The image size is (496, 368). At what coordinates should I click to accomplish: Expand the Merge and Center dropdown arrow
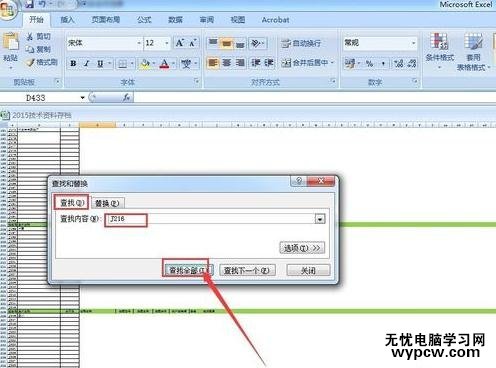pos(332,63)
